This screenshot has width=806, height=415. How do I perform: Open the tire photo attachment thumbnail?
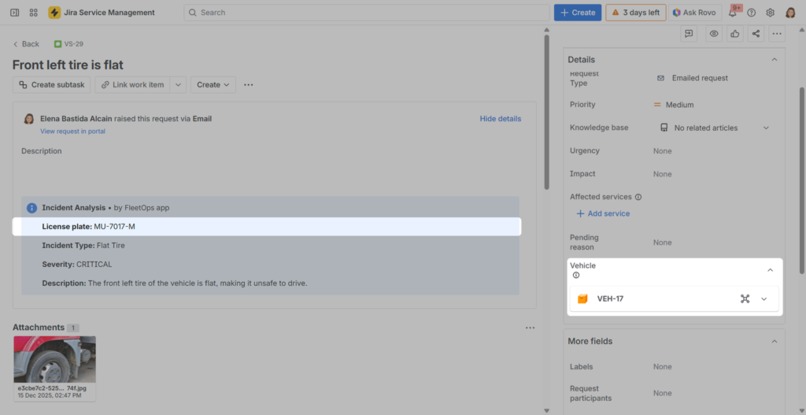[x=54, y=359]
